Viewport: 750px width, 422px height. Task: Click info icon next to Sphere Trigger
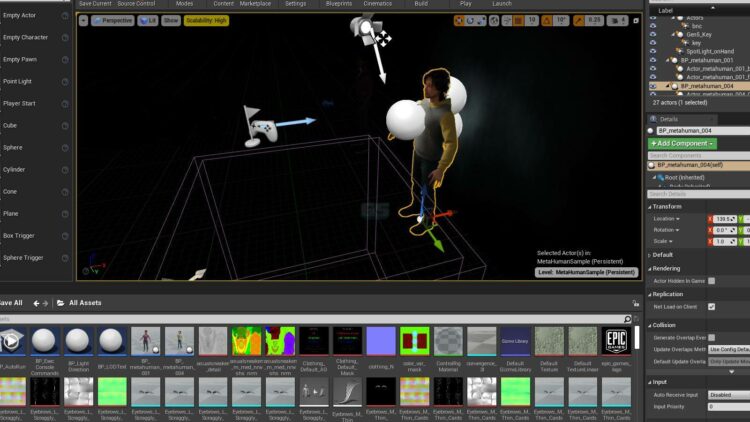pos(65,258)
